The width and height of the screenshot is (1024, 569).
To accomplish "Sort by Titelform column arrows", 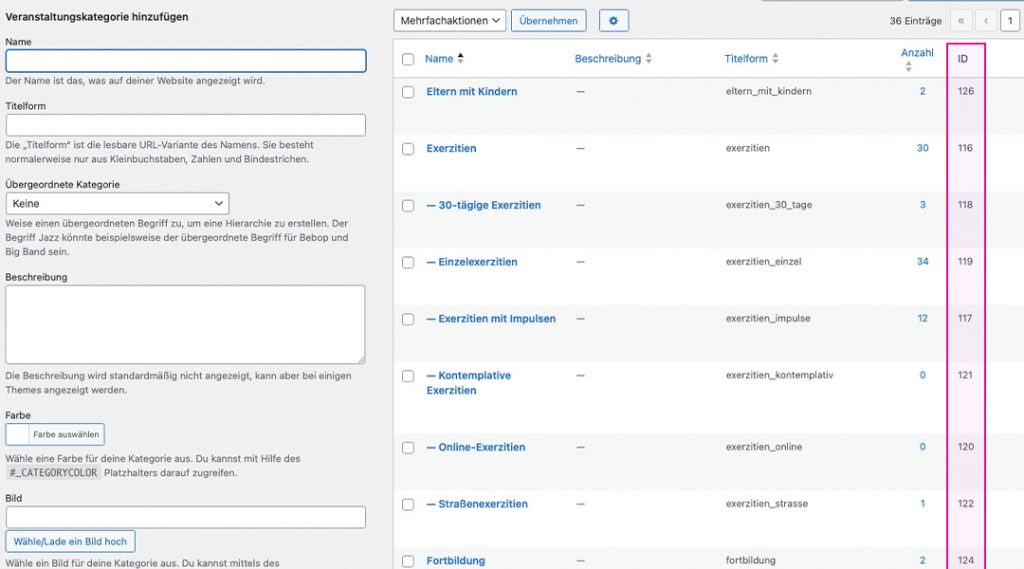I will point(775,59).
